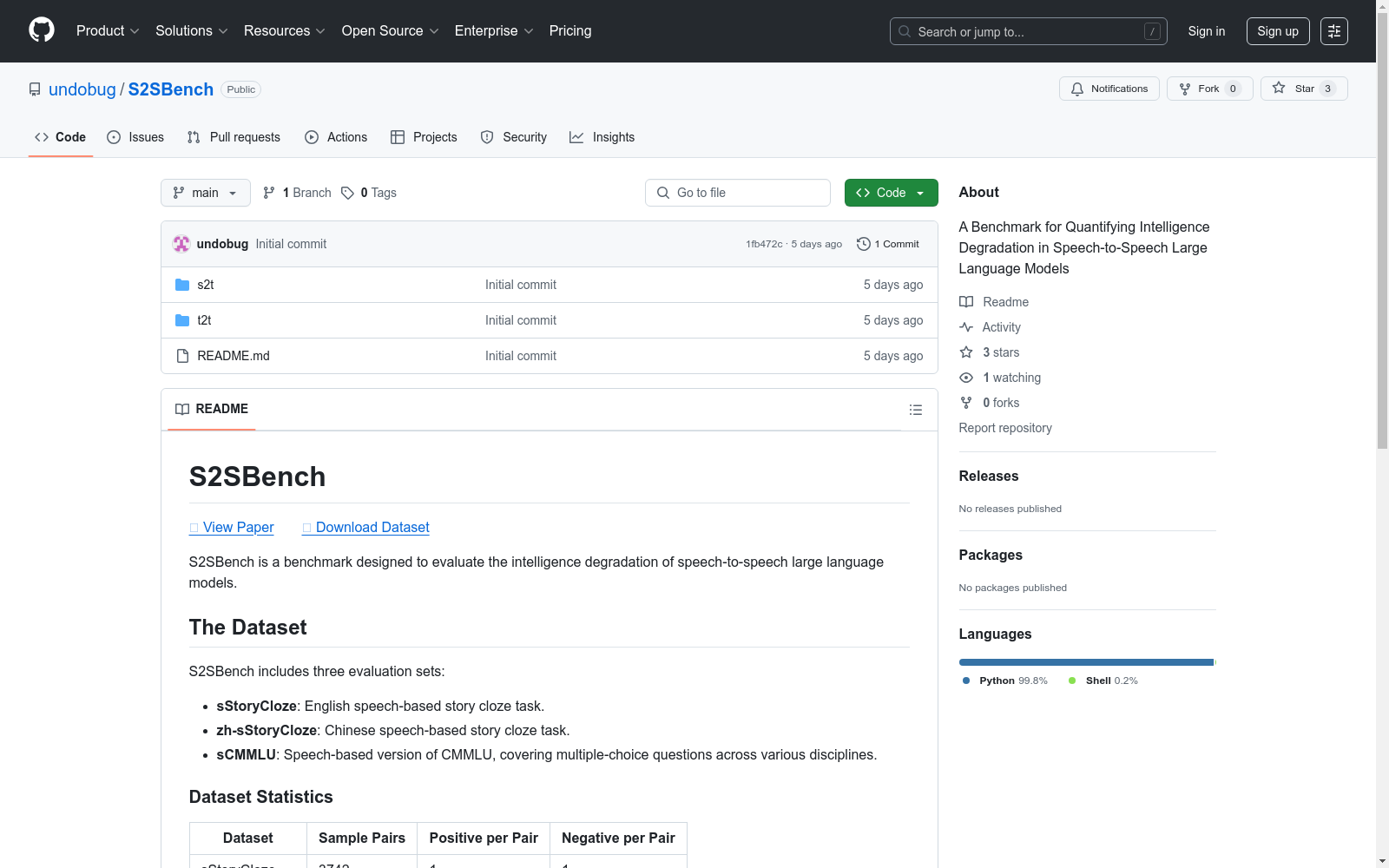Click the README.md file icon
The width and height of the screenshot is (1389, 868).
click(x=182, y=356)
